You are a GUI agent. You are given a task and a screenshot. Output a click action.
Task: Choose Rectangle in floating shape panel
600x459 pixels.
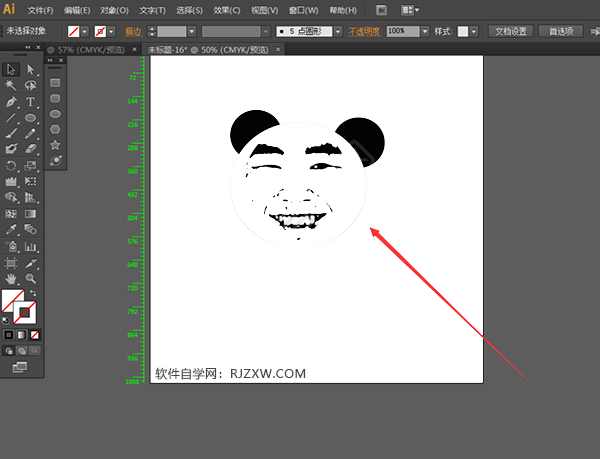[x=55, y=83]
